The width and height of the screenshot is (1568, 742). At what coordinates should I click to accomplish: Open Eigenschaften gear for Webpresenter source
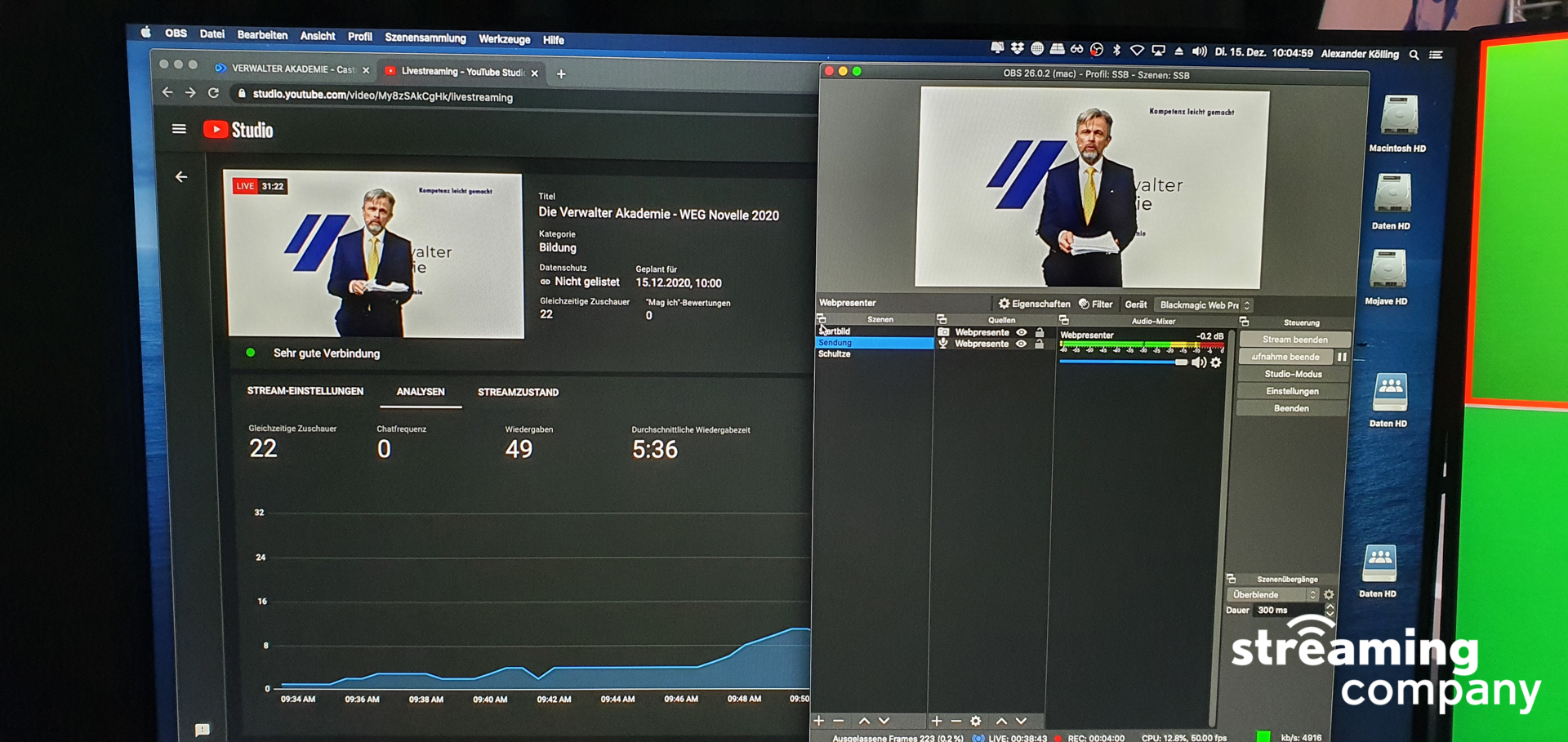point(1033,304)
